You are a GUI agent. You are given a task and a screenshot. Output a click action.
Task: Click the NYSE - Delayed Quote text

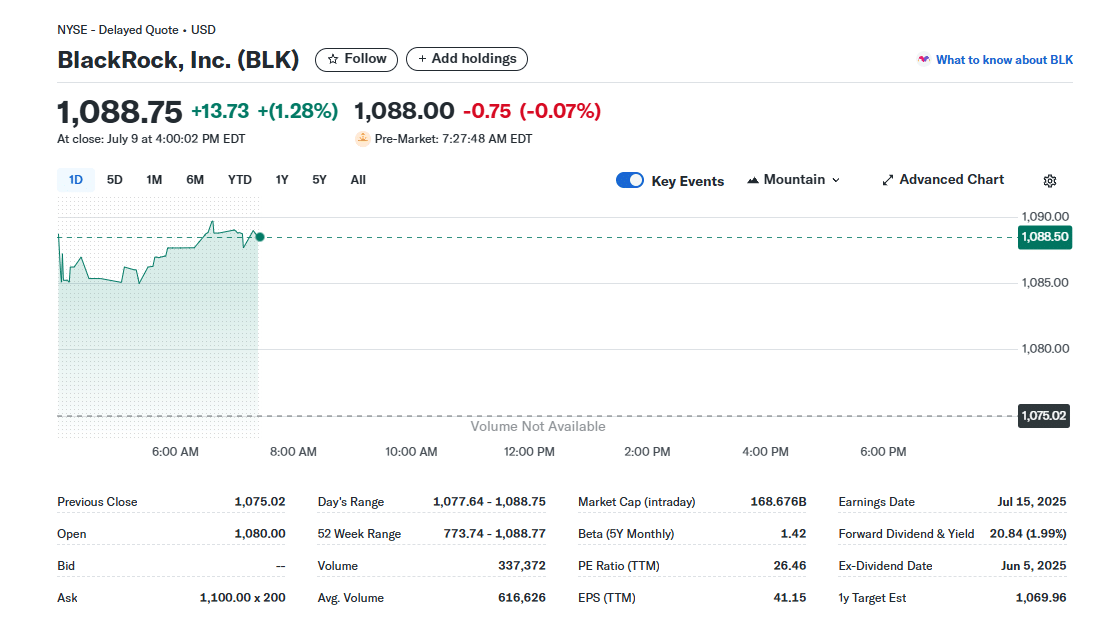pos(117,30)
